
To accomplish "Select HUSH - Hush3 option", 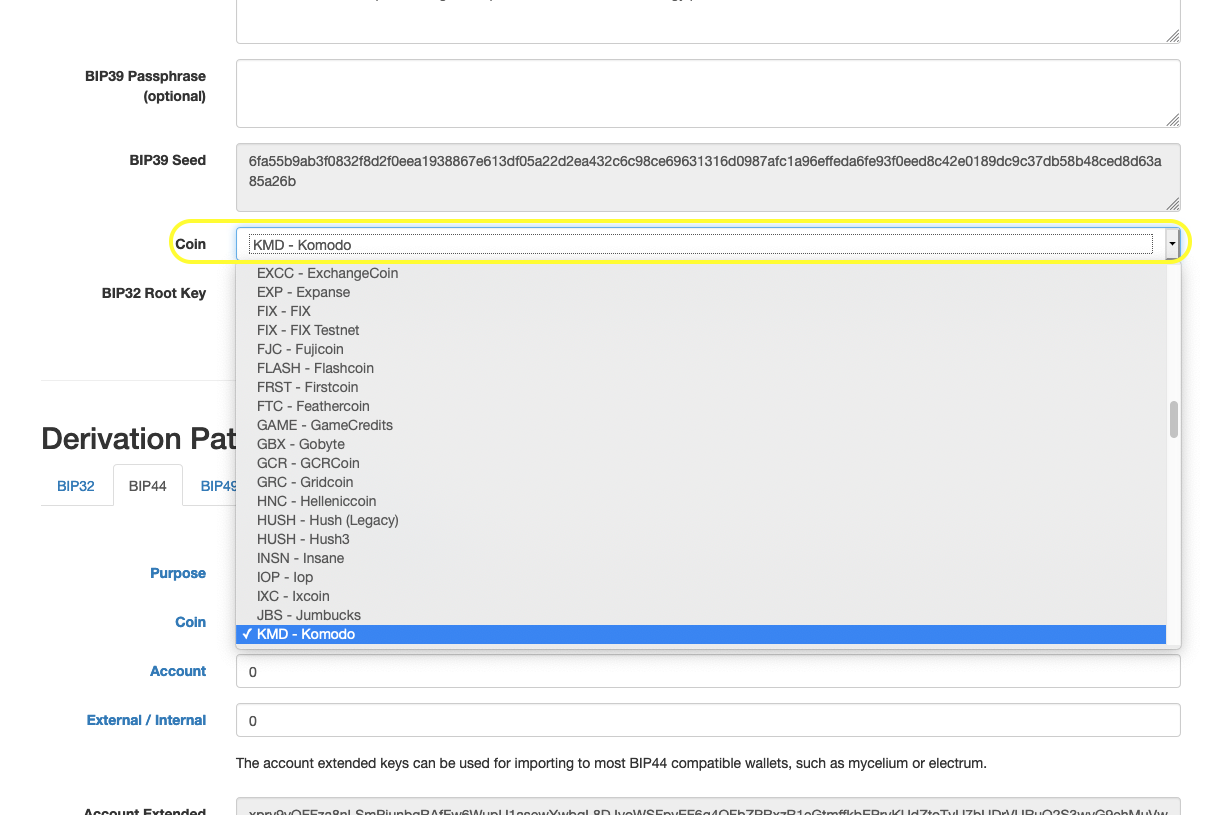I will [x=701, y=539].
